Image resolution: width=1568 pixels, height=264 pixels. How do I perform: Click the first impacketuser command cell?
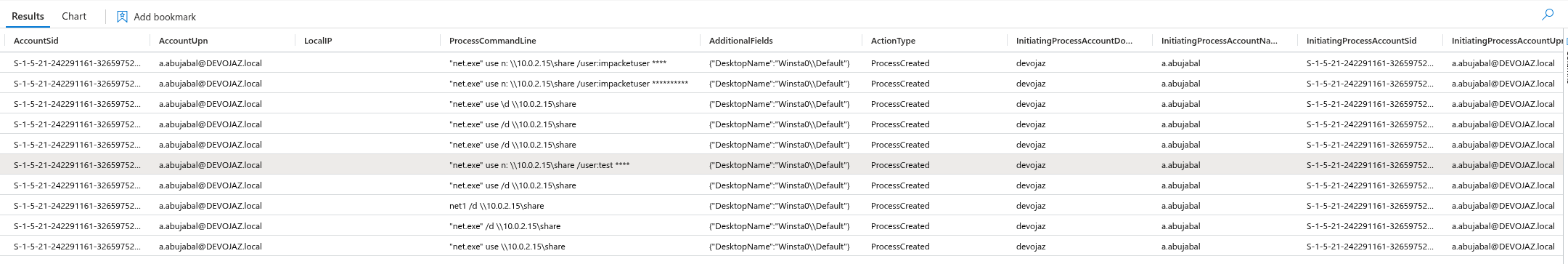pyautogui.click(x=558, y=63)
